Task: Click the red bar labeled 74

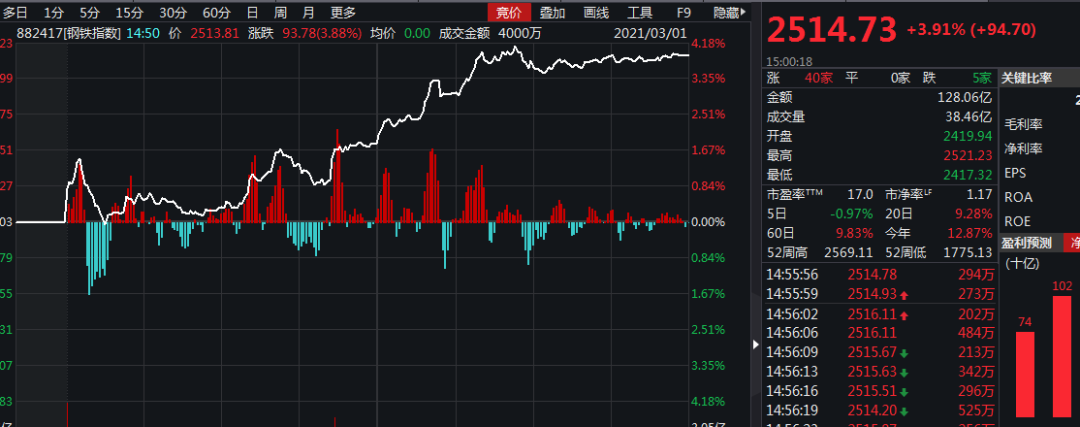Action: click(1025, 373)
